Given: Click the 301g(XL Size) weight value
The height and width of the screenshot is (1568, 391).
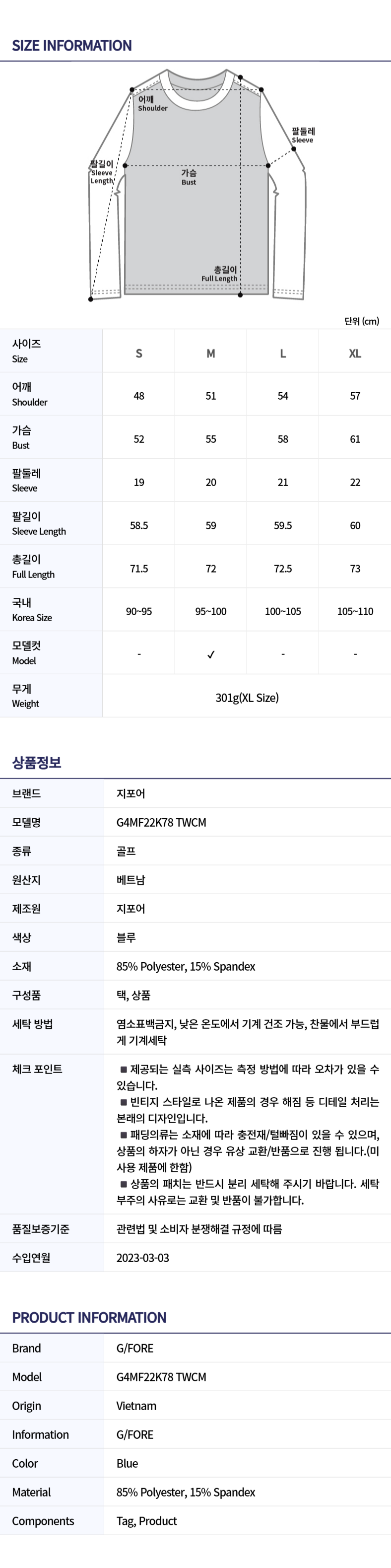Looking at the screenshot, I should 247,698.
